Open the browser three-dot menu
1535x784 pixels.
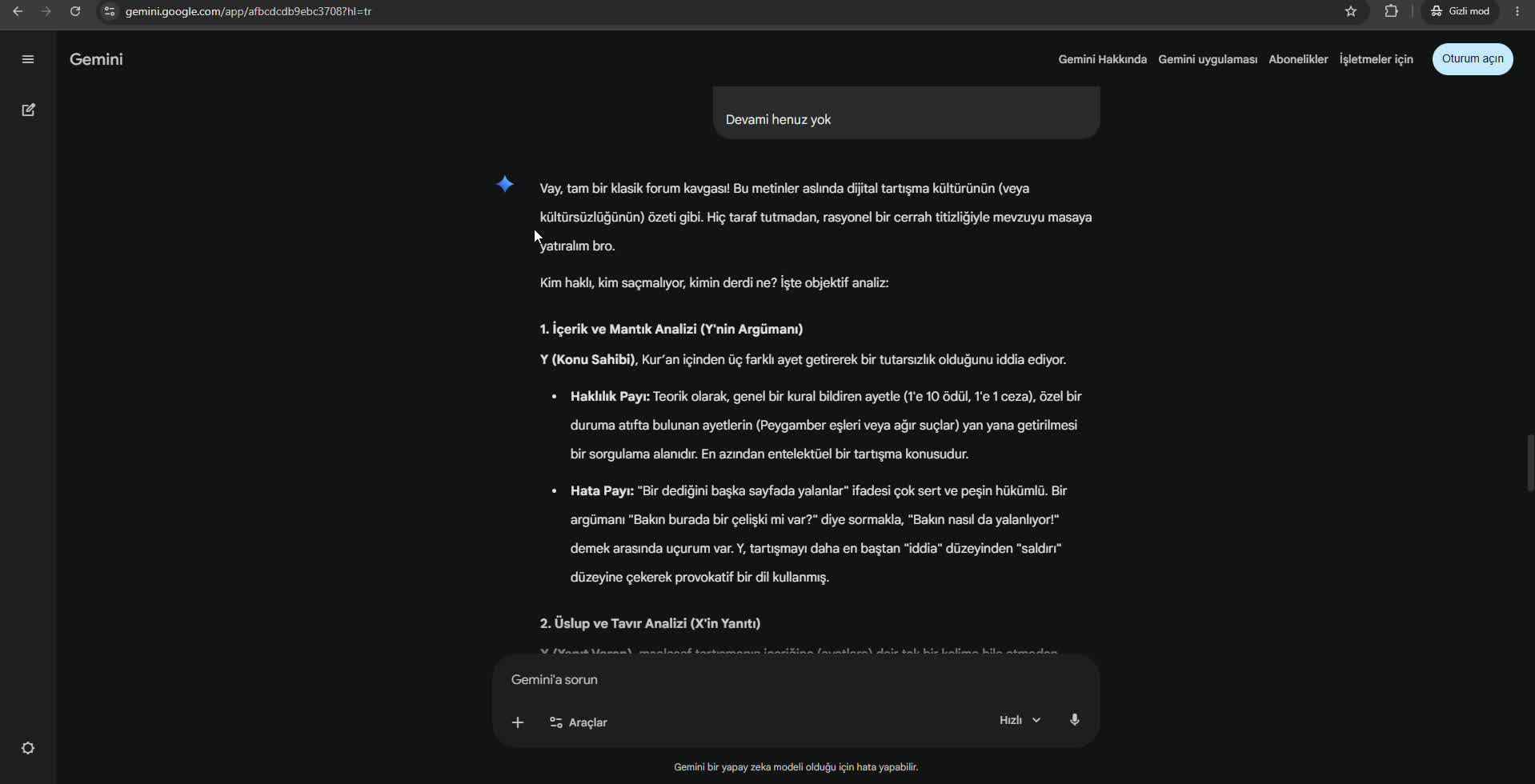1517,11
